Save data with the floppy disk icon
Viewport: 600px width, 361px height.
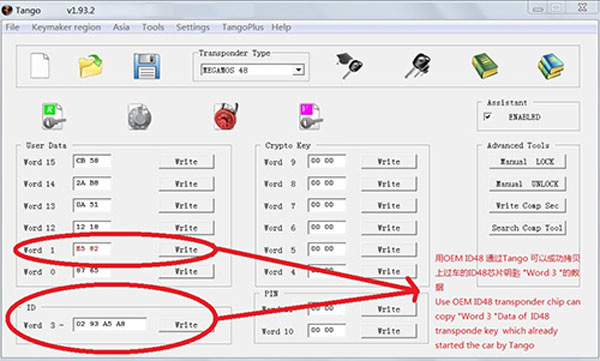[147, 66]
